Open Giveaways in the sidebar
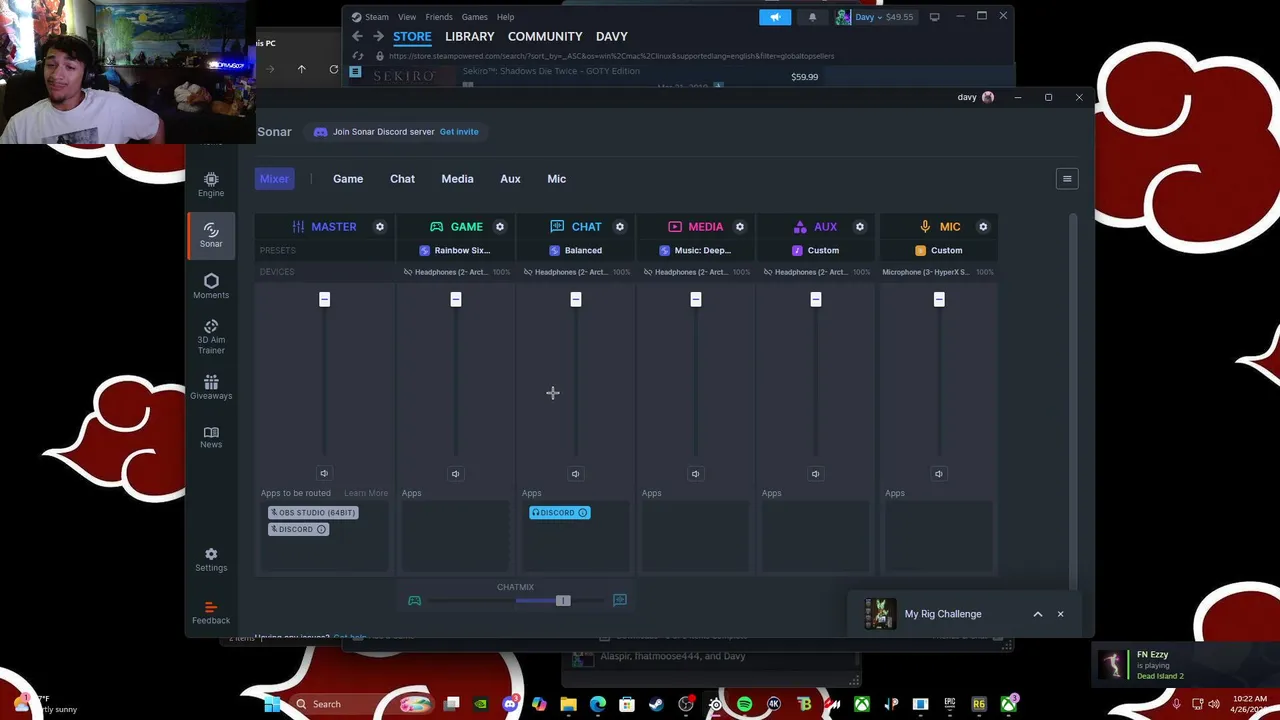This screenshot has height=720, width=1280. pos(211,388)
